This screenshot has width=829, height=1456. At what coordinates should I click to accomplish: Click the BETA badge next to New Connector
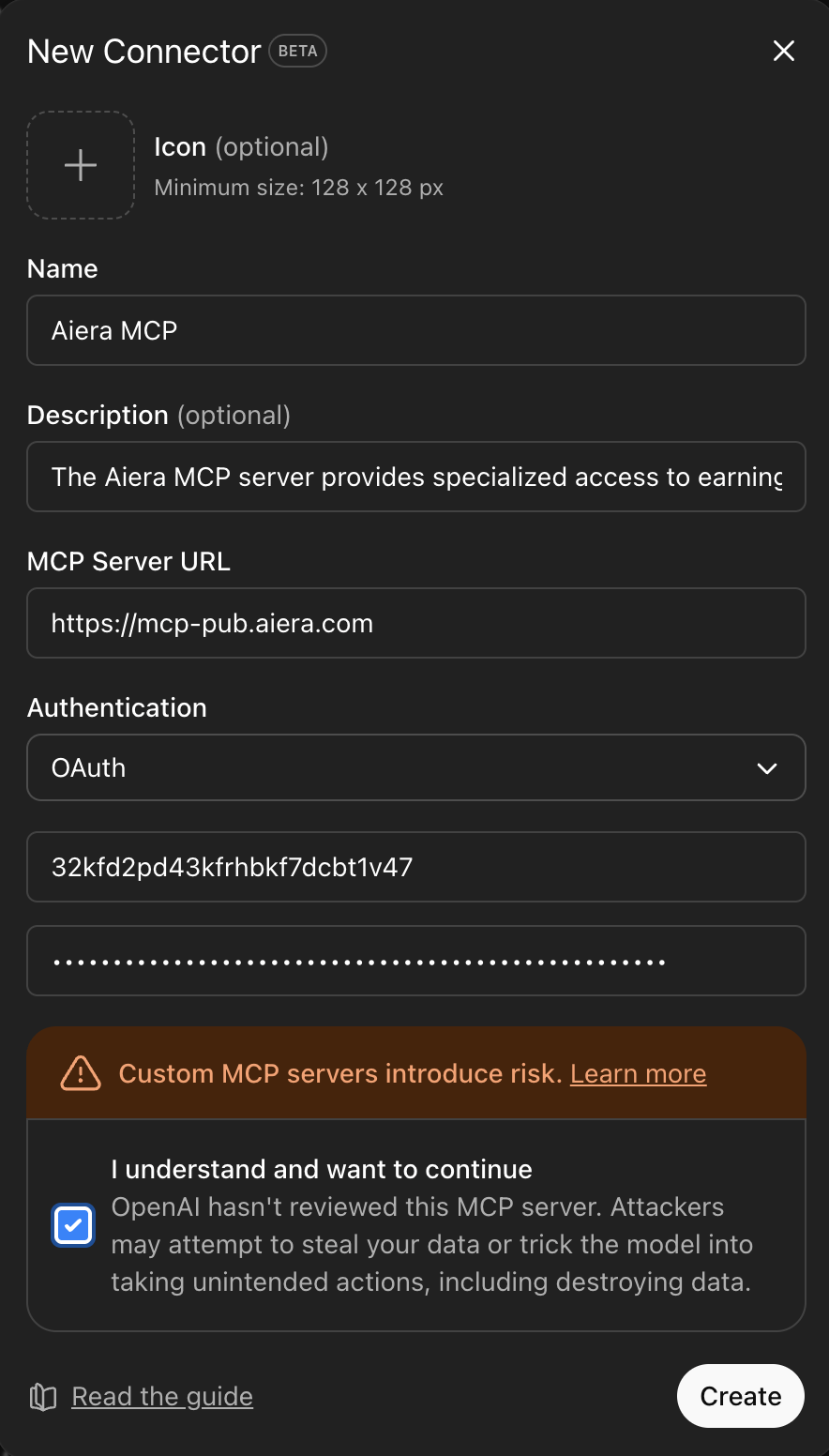coord(297,51)
